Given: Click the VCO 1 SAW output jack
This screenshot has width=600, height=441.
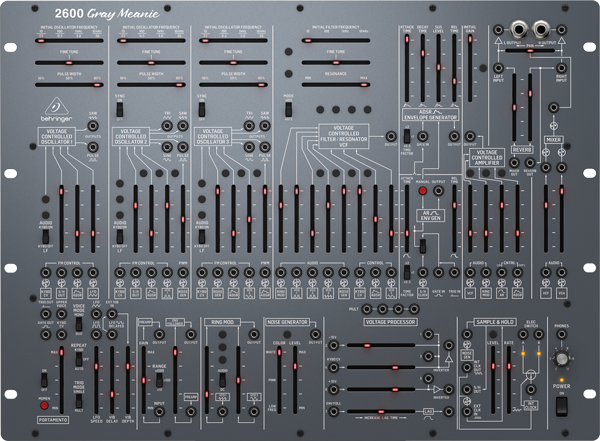Looking at the screenshot, I should 93,126.
